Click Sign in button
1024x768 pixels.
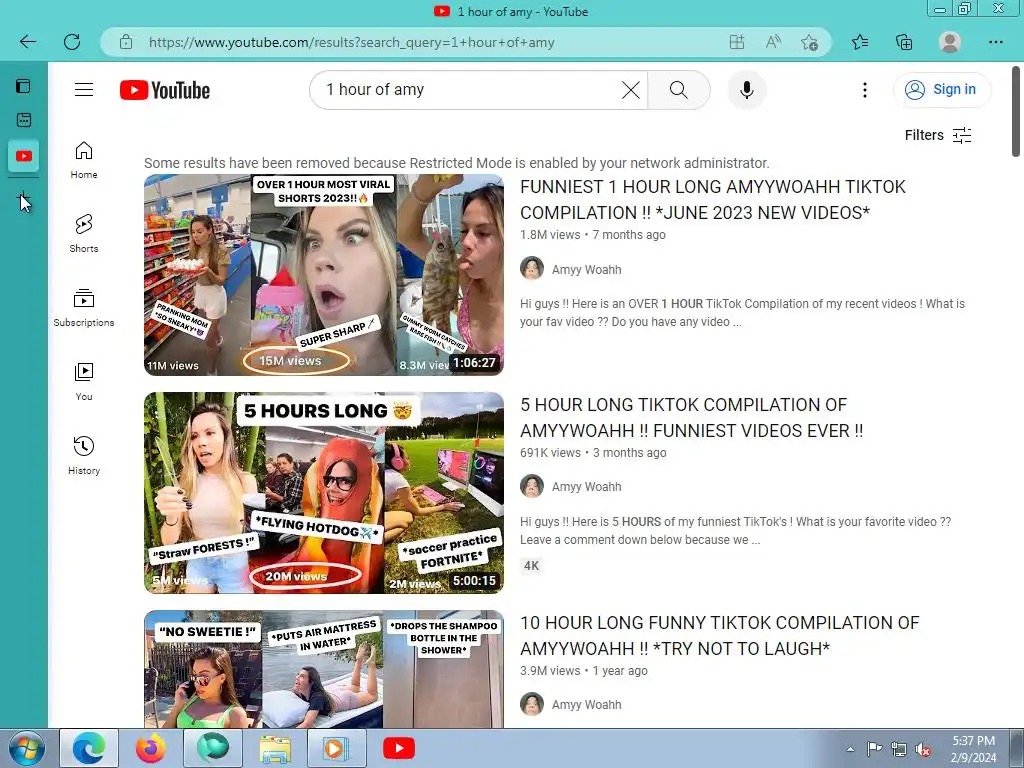tap(942, 89)
